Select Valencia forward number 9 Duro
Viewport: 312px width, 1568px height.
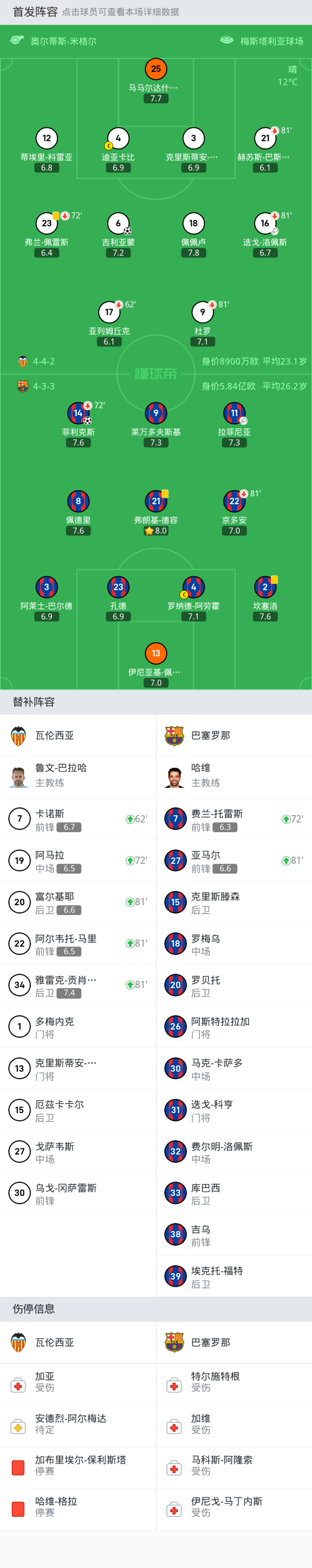tap(202, 312)
